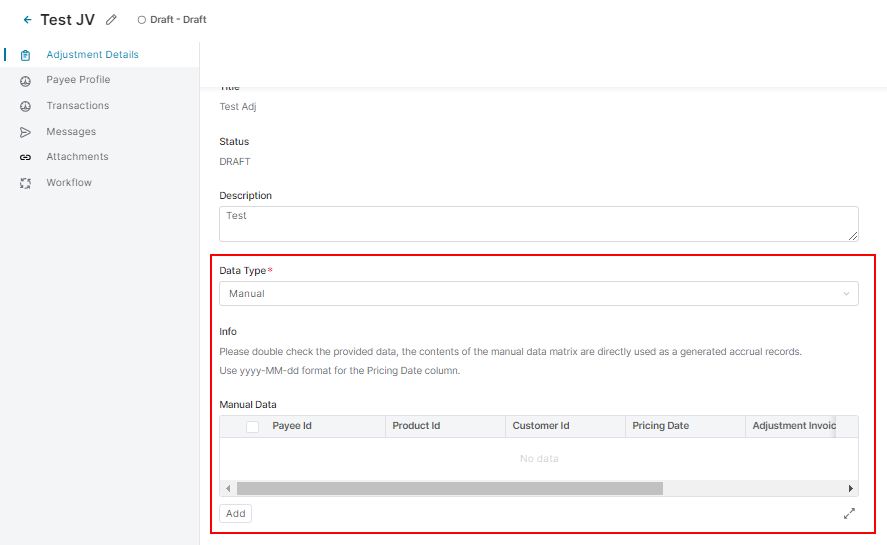
Task: Click the Adjustment Details clipboard icon
Action: tap(25, 55)
